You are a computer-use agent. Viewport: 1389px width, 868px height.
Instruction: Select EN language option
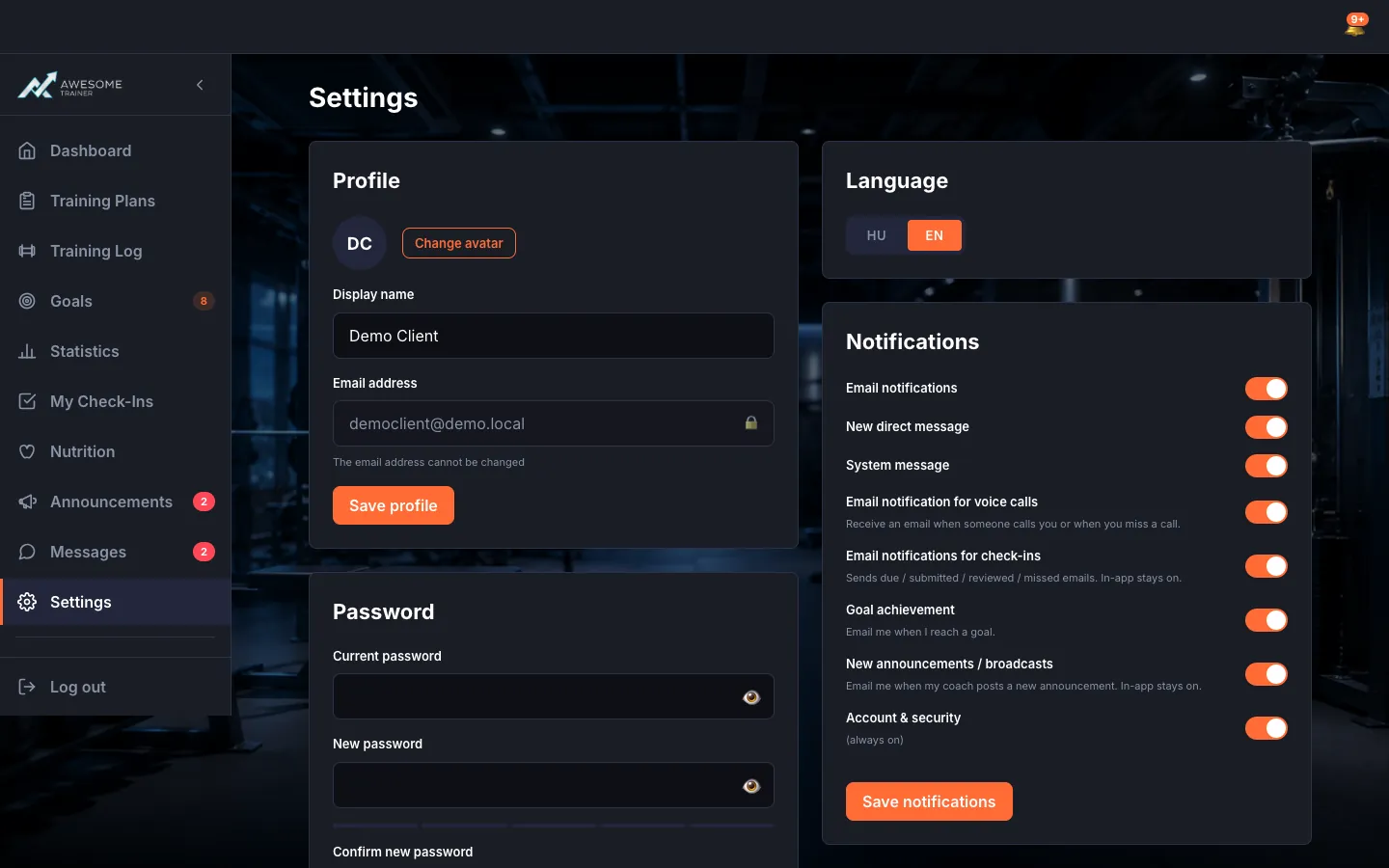pos(935,235)
